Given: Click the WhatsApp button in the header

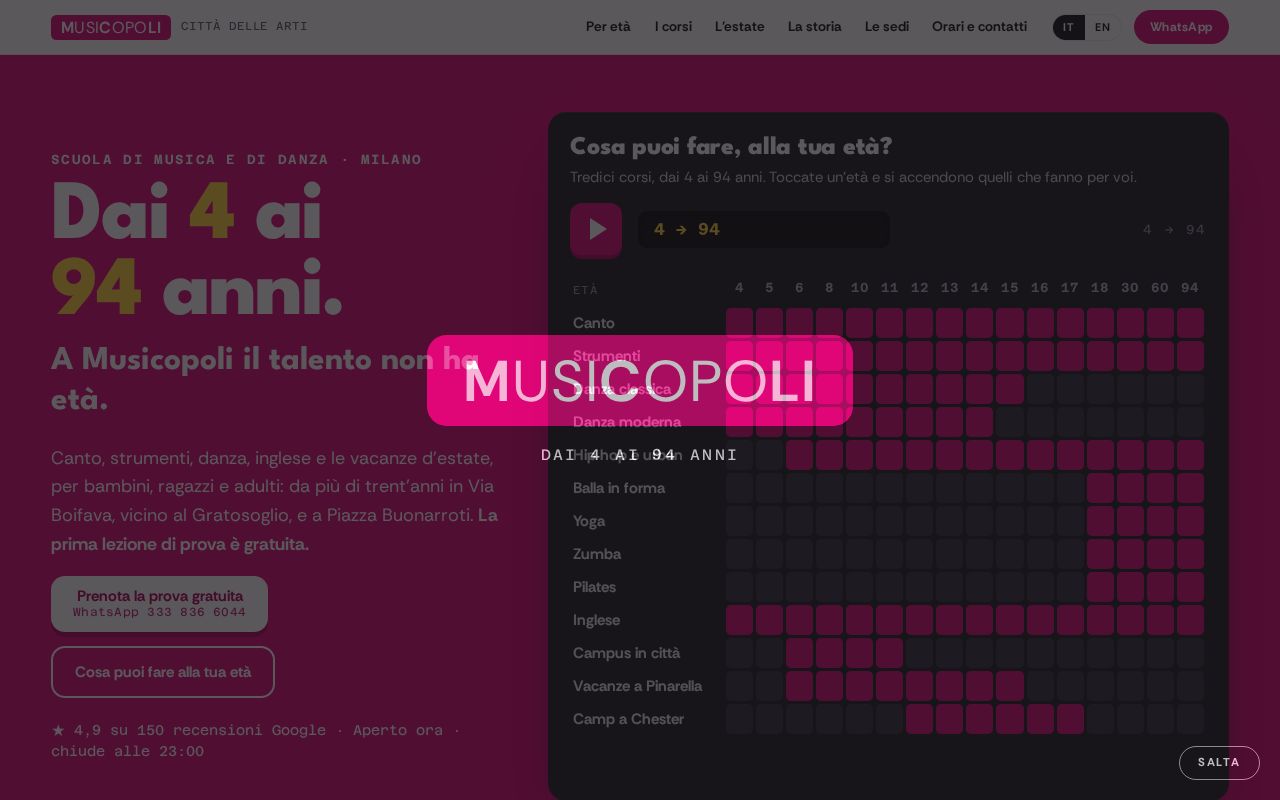Looking at the screenshot, I should pos(1181,27).
